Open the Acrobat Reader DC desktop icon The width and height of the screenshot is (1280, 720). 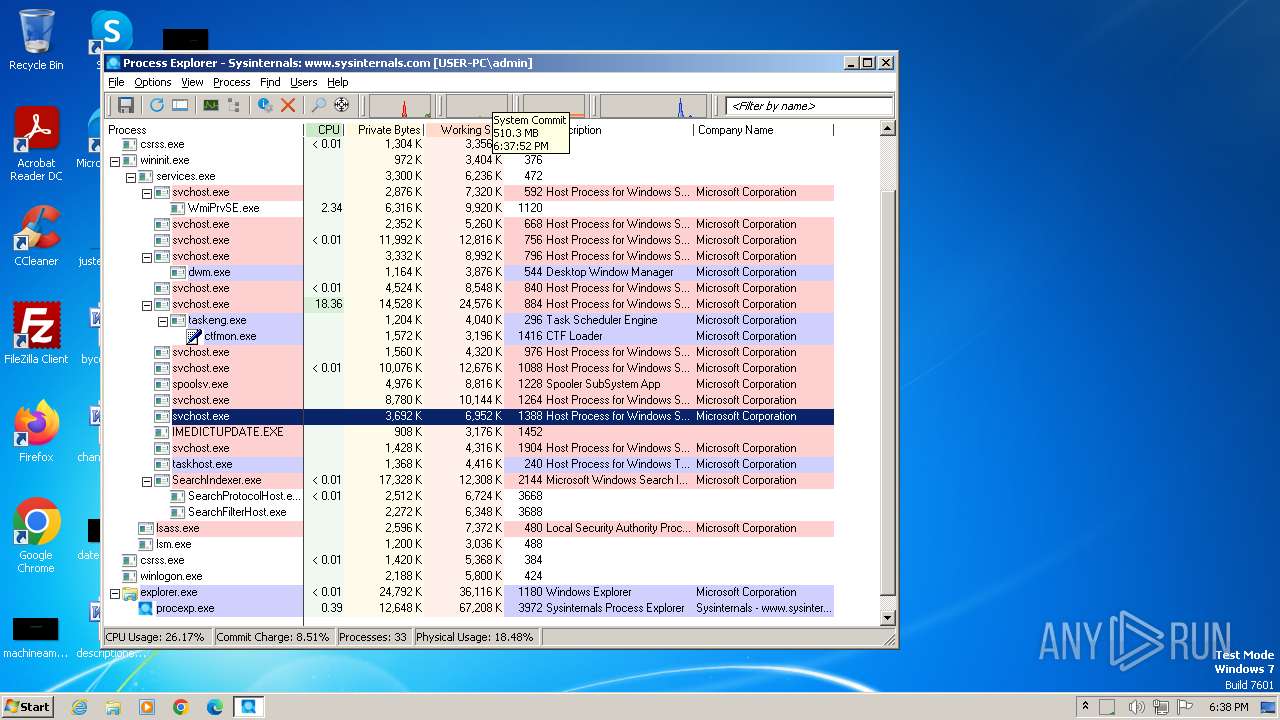(x=36, y=144)
